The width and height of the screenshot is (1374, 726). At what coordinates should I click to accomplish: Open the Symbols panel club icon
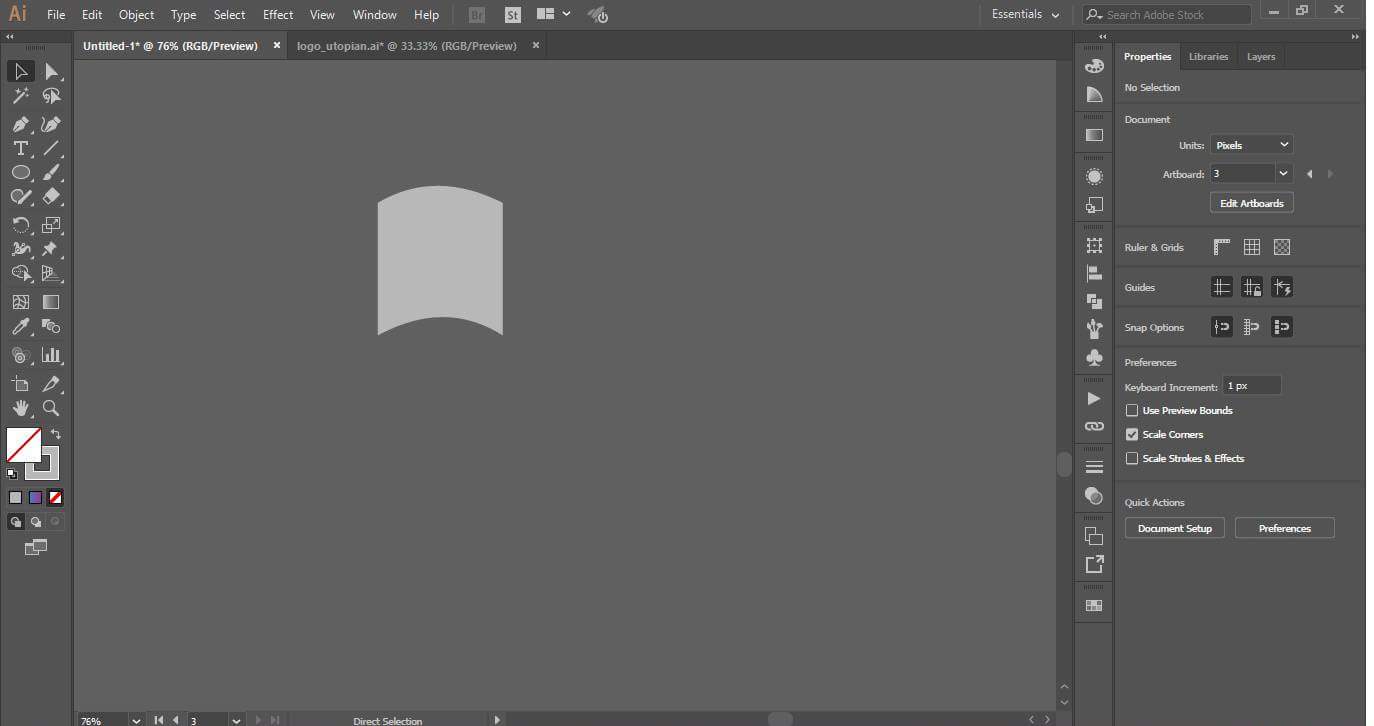1094,357
